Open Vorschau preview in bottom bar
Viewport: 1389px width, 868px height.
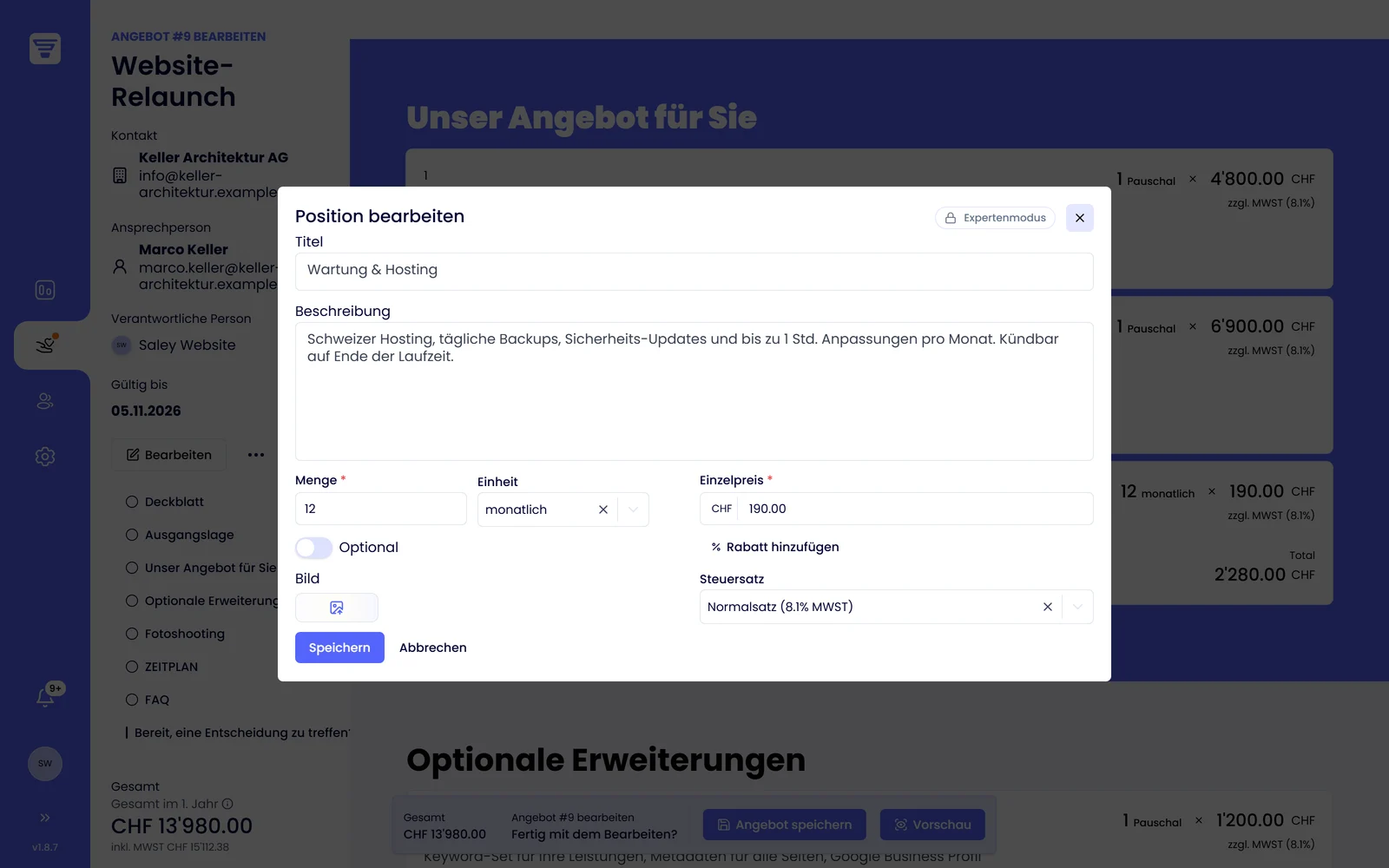point(932,825)
